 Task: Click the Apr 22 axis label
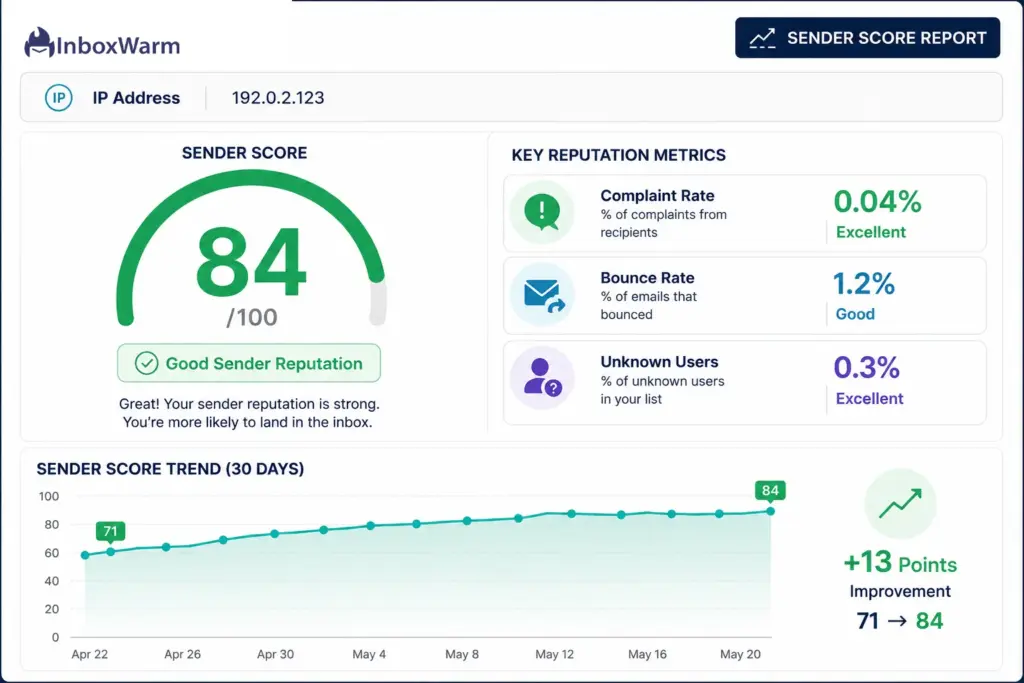[89, 654]
